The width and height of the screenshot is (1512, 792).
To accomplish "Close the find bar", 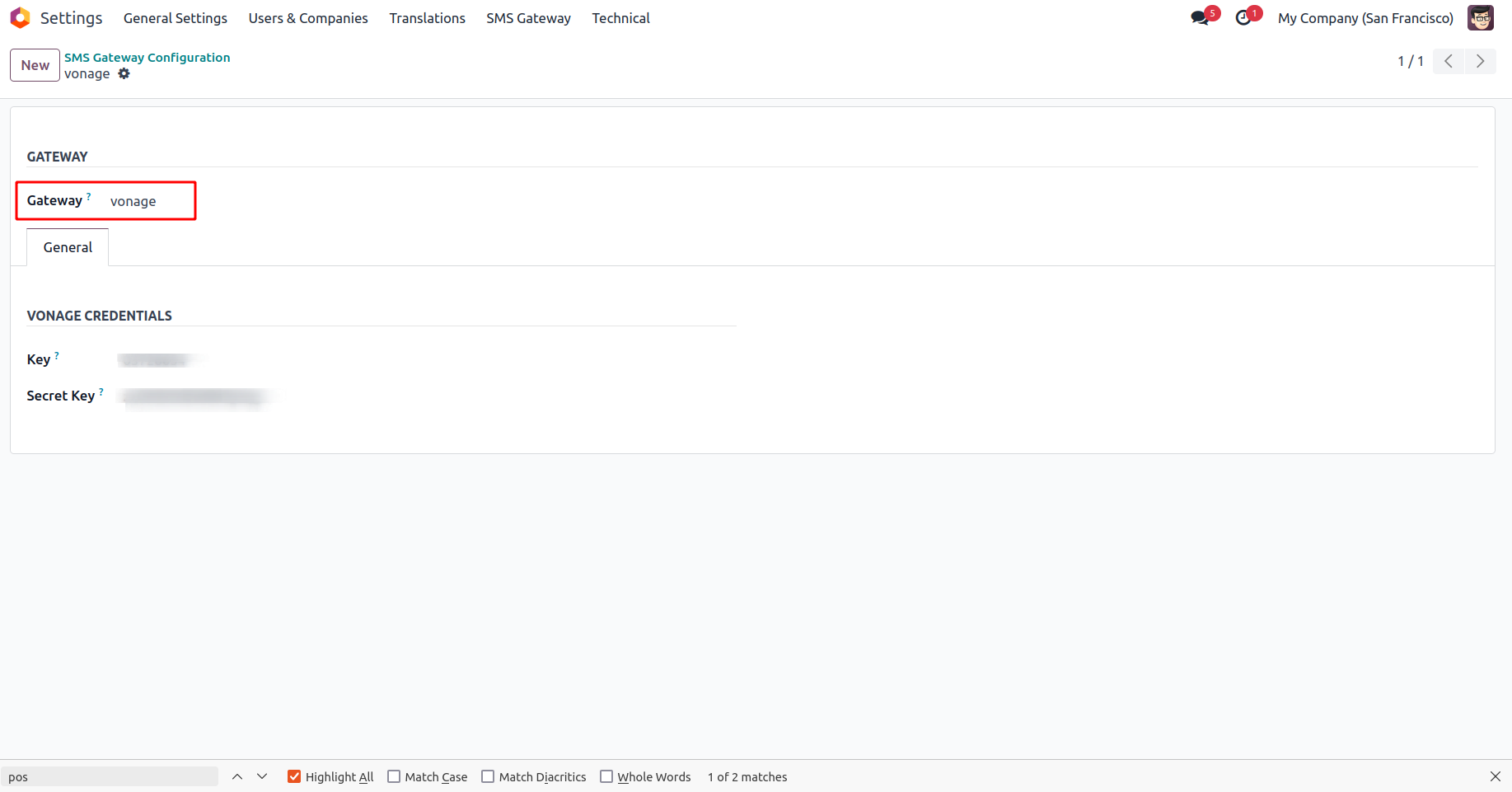I will click(x=1496, y=776).
